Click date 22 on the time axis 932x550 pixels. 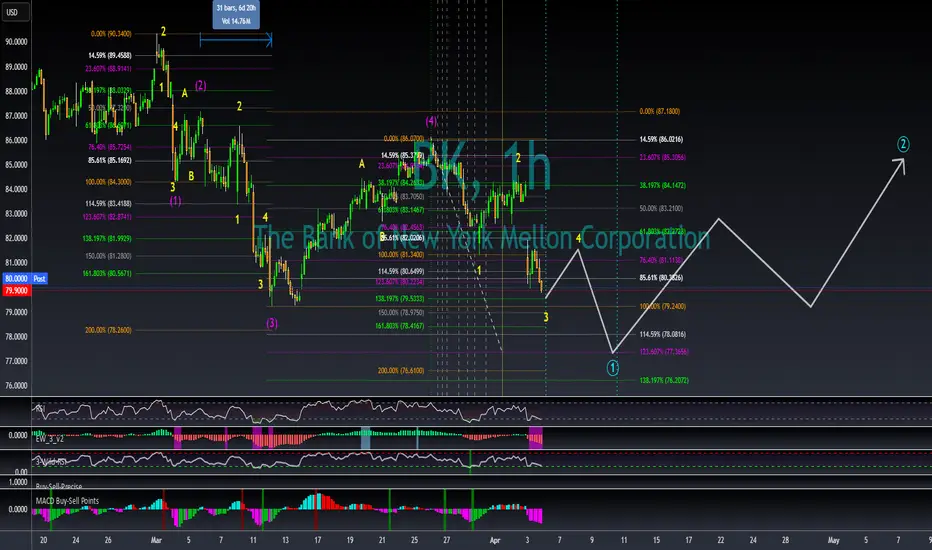click(720, 540)
